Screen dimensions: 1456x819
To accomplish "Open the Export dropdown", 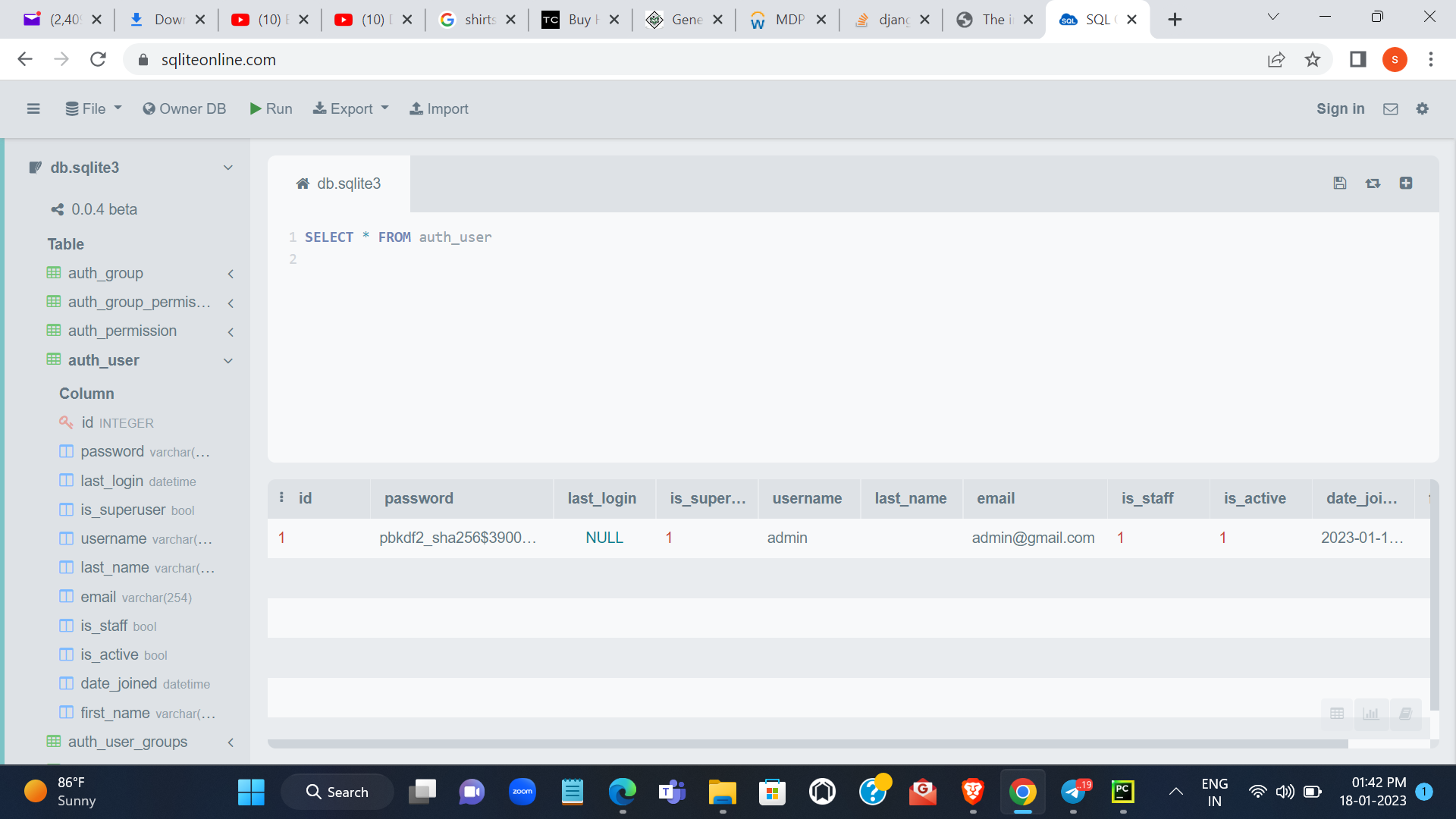I will (350, 108).
